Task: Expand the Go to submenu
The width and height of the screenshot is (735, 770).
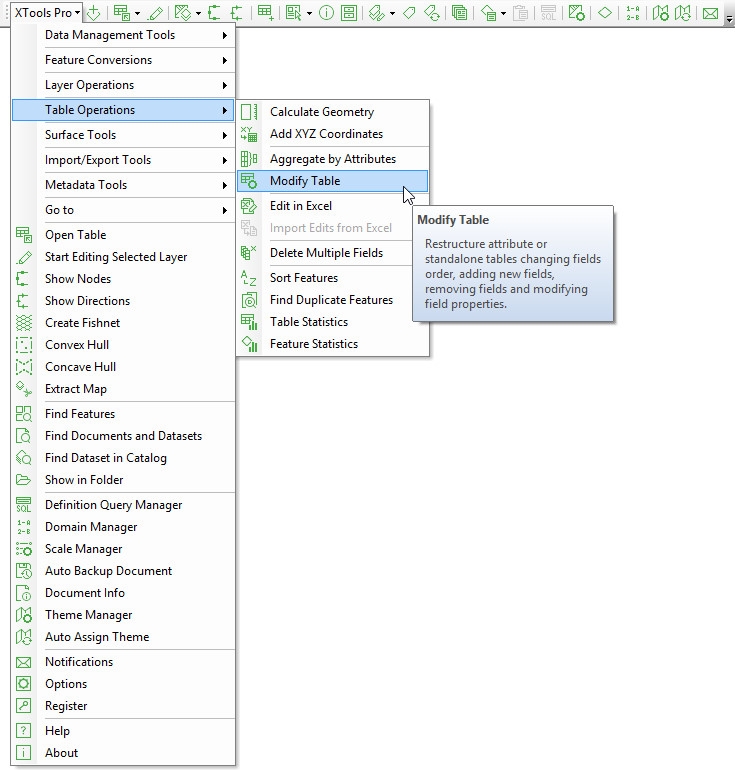Action: 124,210
